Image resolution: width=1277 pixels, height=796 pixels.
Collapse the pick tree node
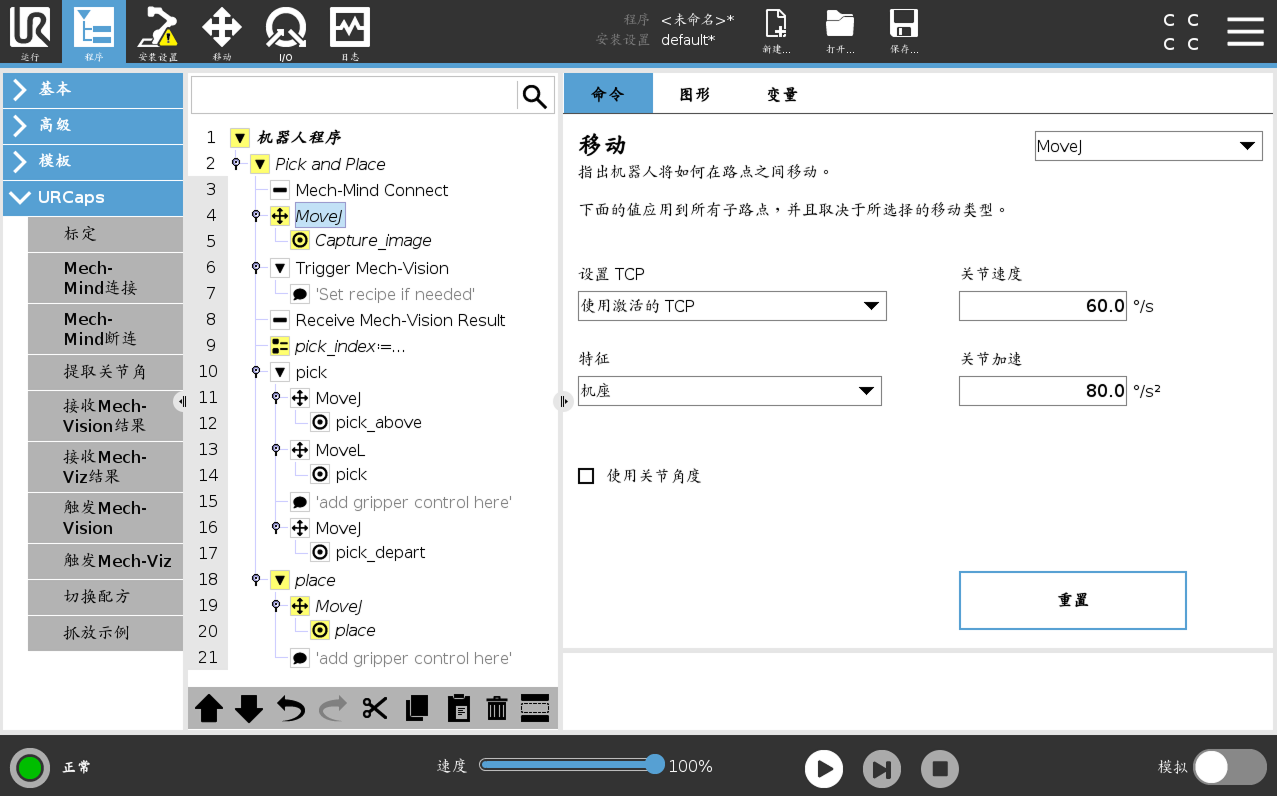279,371
